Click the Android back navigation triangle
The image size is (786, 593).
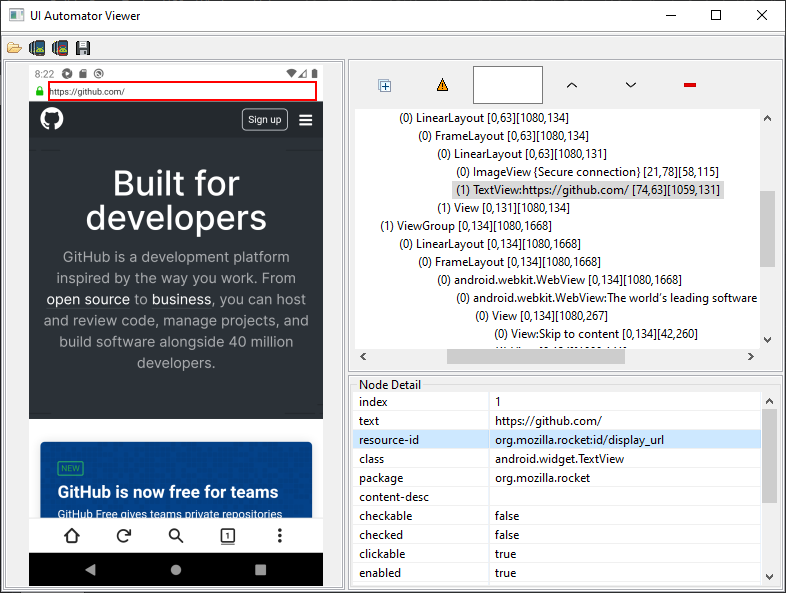click(x=91, y=569)
